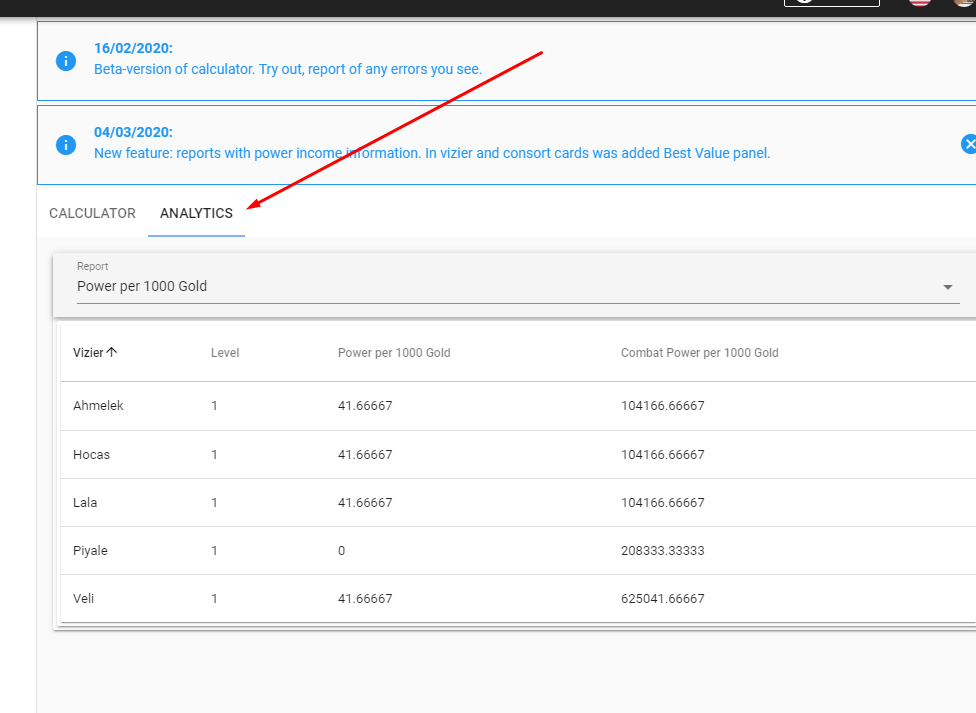The width and height of the screenshot is (976, 713).
Task: Click the info icon beside the 16/02/2020 notice
Action: (66, 60)
